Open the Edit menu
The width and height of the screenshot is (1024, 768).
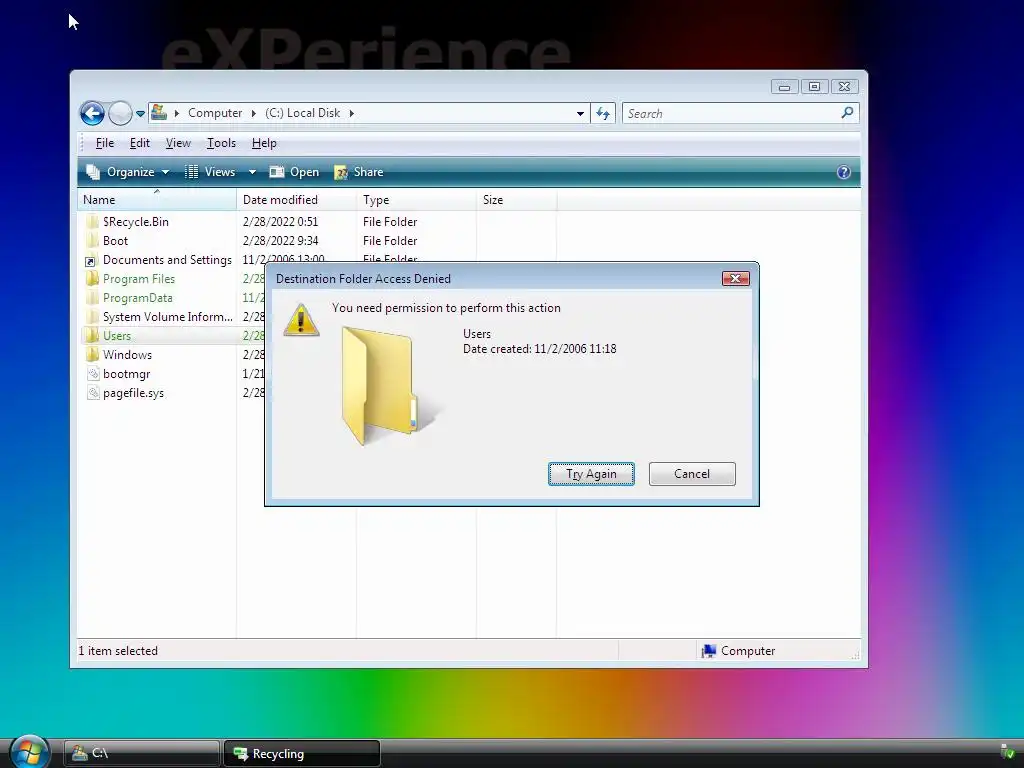click(140, 143)
